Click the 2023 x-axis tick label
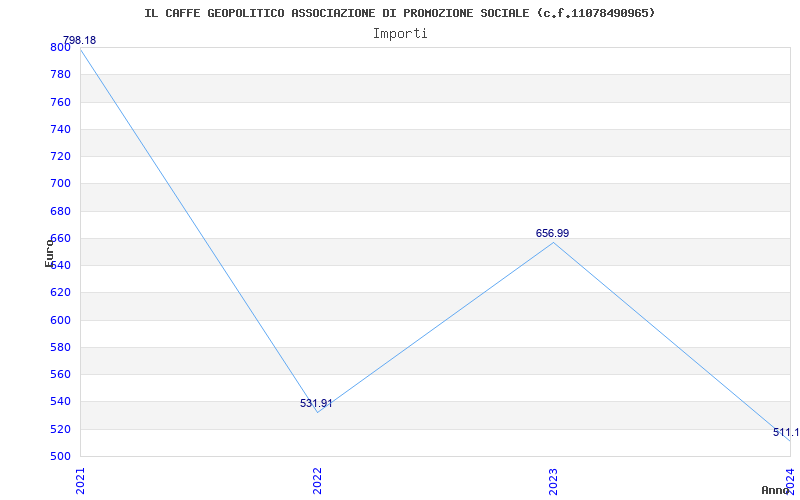The height and width of the screenshot is (500, 800). click(x=554, y=481)
